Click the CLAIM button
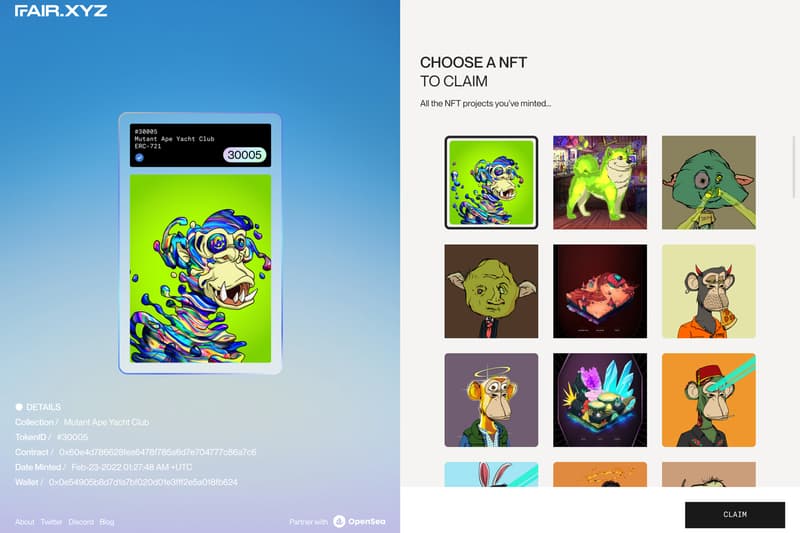This screenshot has width=800, height=533. (735, 515)
